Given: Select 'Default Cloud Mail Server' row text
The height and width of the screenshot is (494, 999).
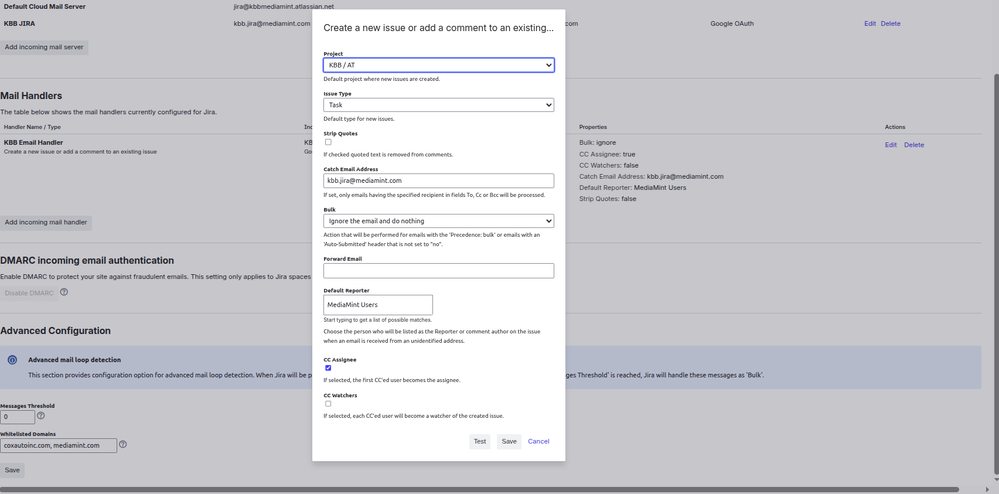Looking at the screenshot, I should coord(45,6).
